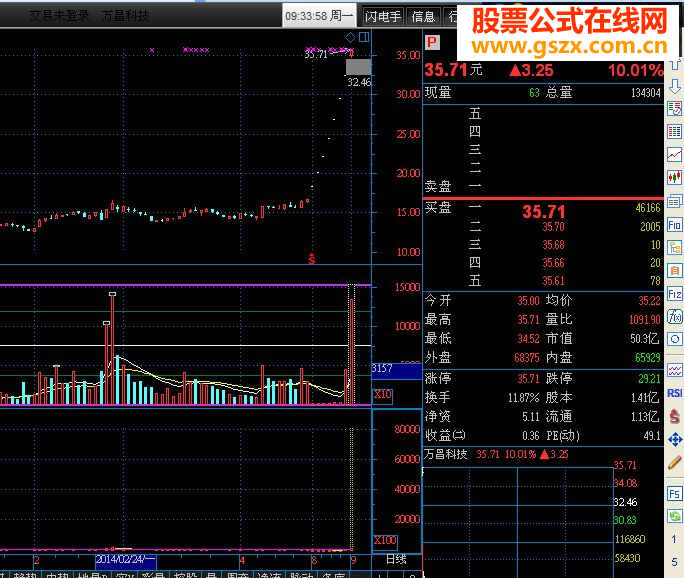Select the four-arrow move tool icon

675,439
